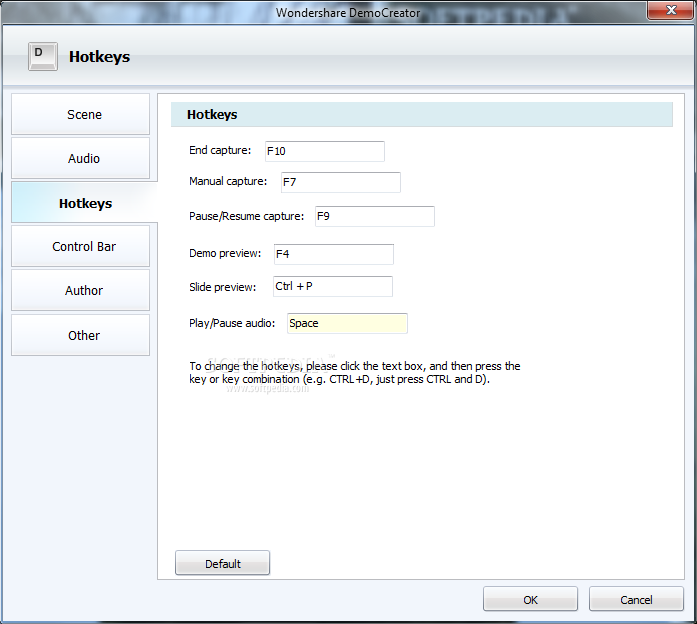The image size is (697, 624).
Task: Click the 'Manual capture:' label
Action: 228,181
